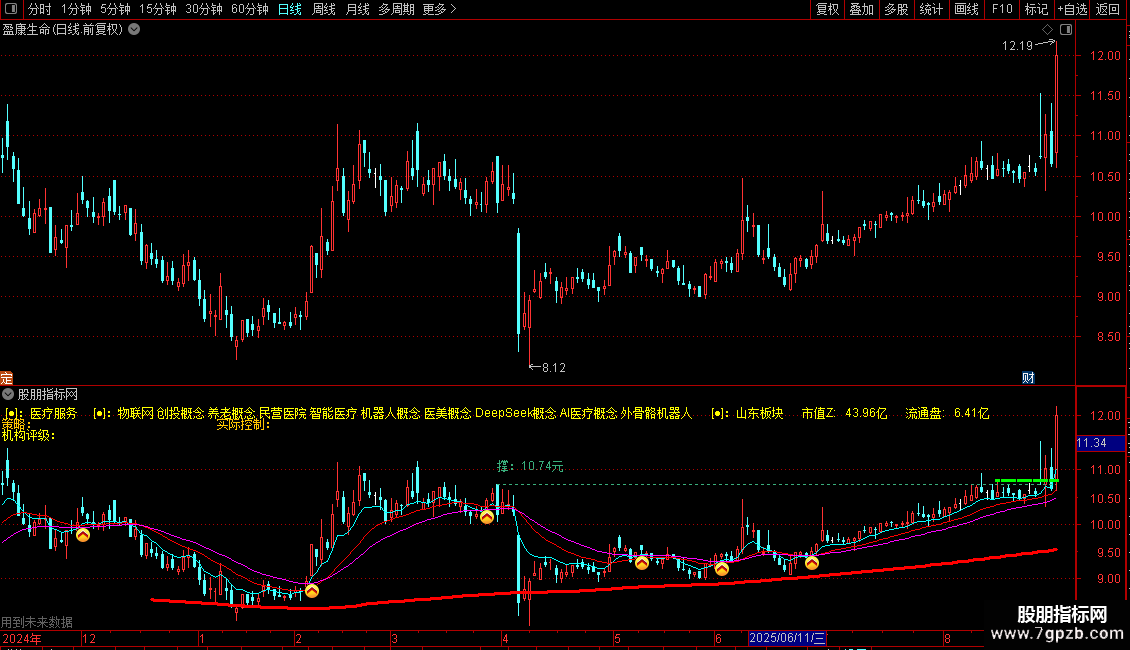Image resolution: width=1130 pixels, height=650 pixels.
Task: Click the 2025/06/11/三 date marker
Action: click(x=787, y=638)
